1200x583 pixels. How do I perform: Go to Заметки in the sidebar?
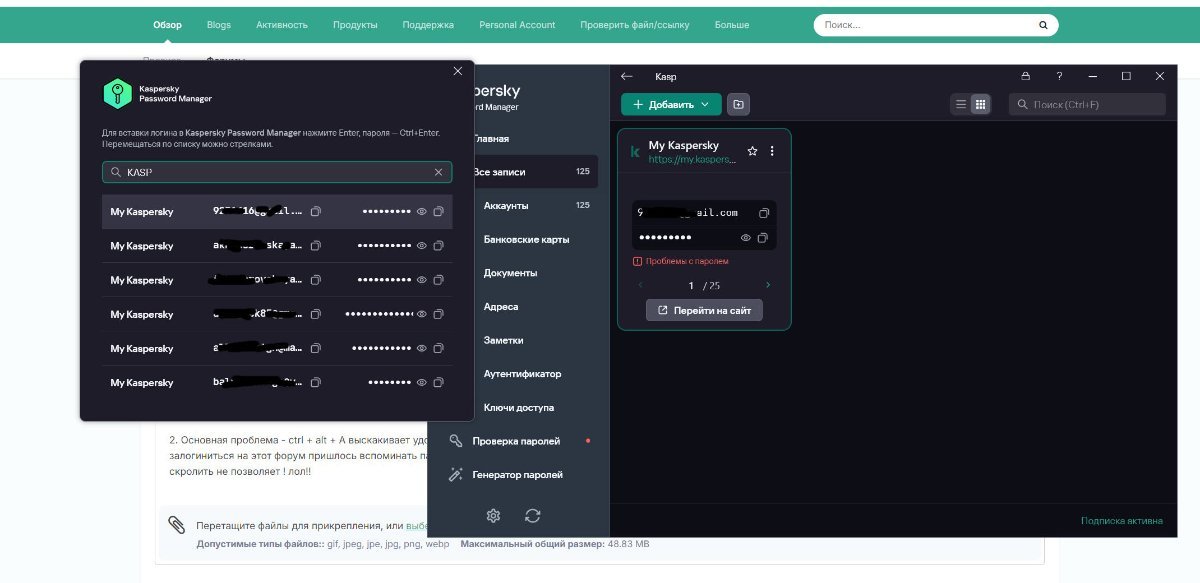[x=503, y=340]
